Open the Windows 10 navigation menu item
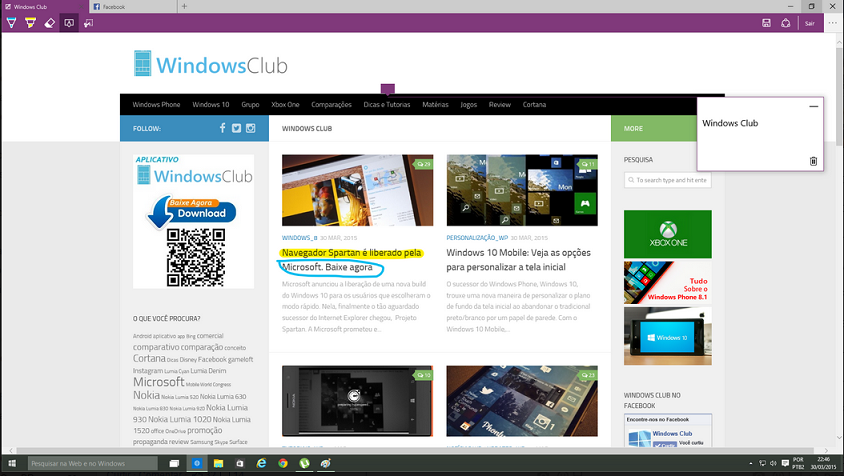 [210, 104]
